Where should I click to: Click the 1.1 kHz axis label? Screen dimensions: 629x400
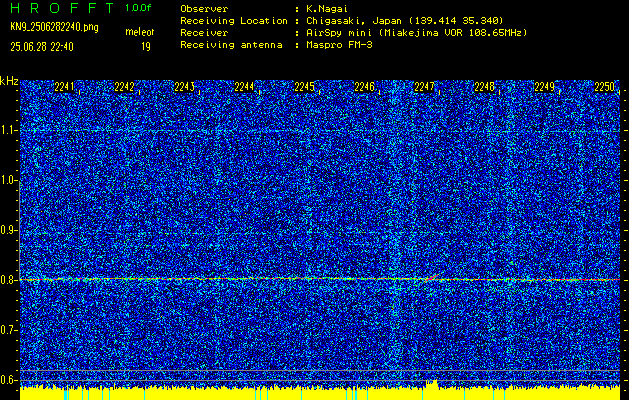[x=8, y=130]
